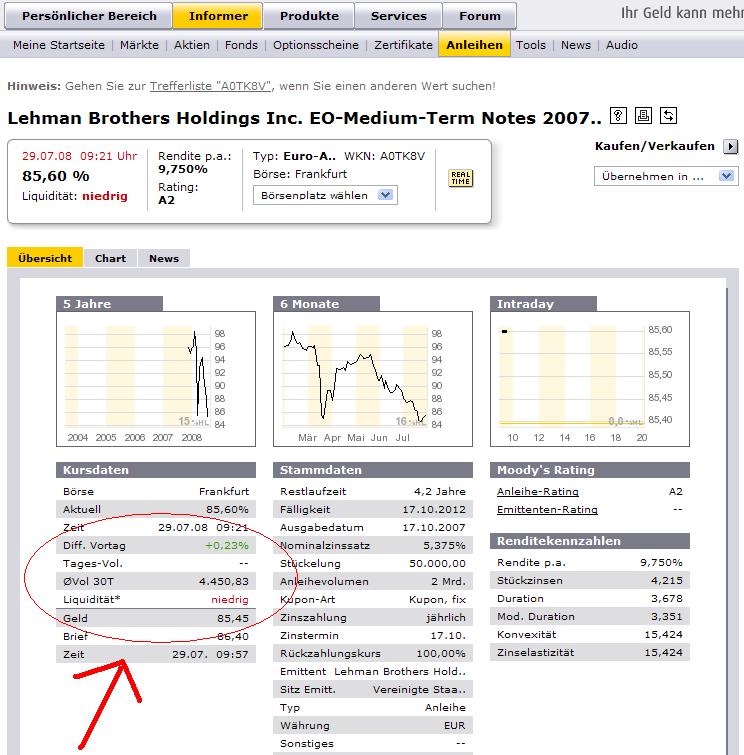Click the Kaufen/Verkaufen arrow button
The height and width of the screenshot is (755, 744).
731,146
